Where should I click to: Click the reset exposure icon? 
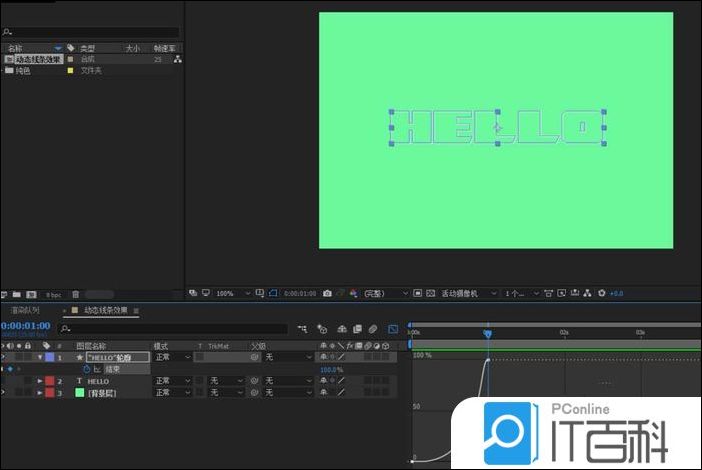(602, 294)
